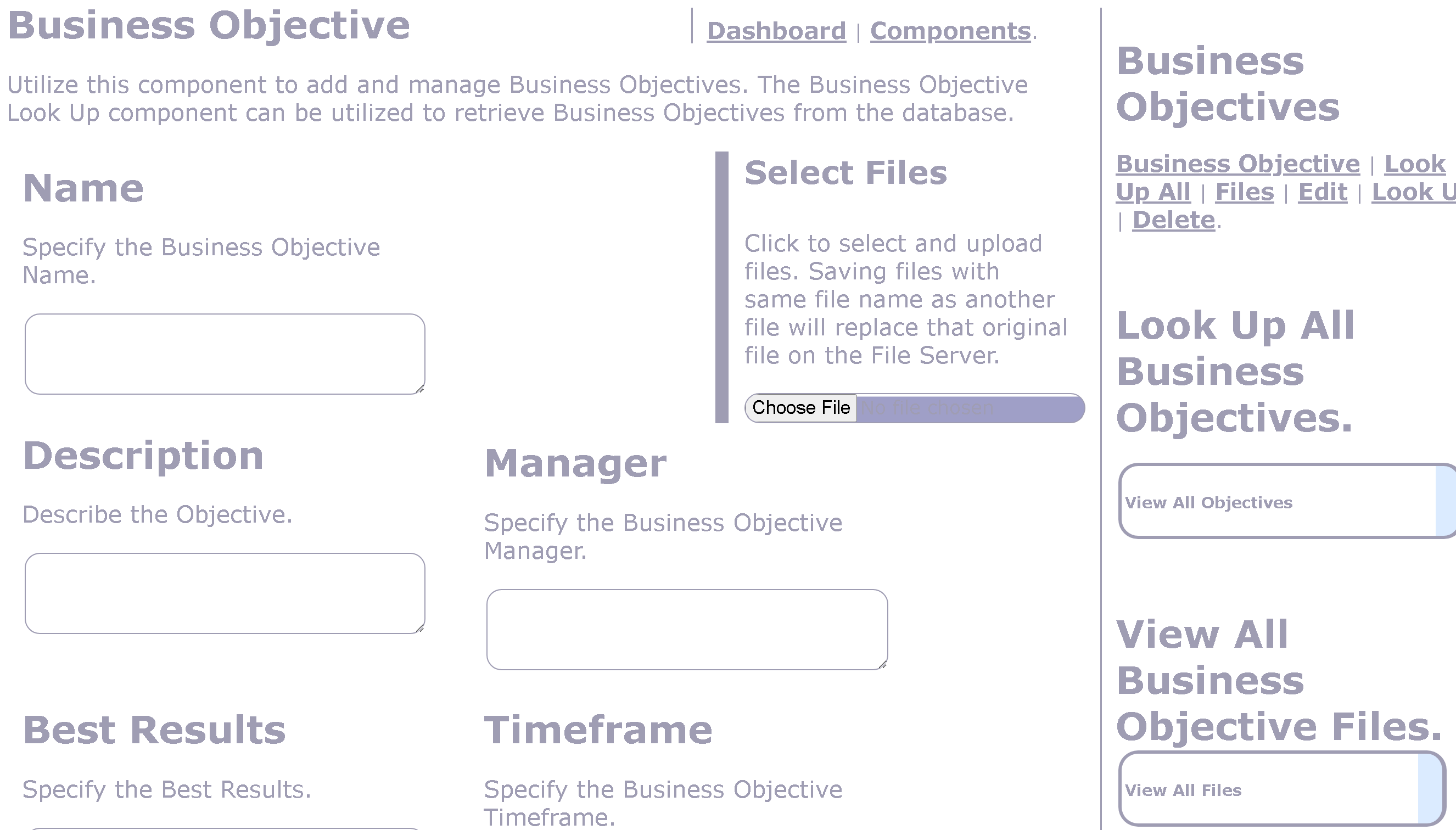Focus the Business Objective Name text field
Screen dimensions: 1456x830
click(x=225, y=354)
